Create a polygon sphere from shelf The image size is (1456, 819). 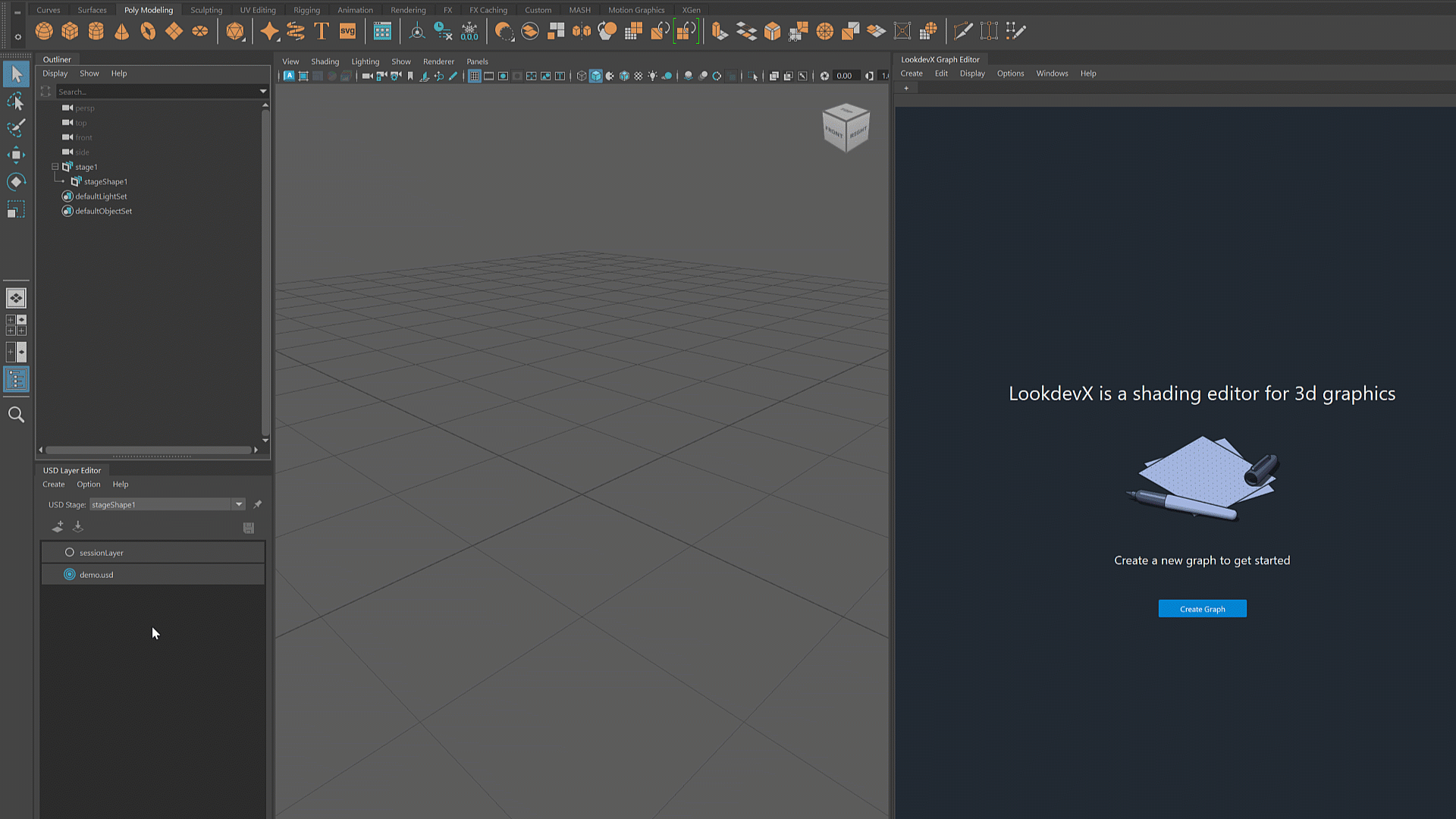pos(44,31)
